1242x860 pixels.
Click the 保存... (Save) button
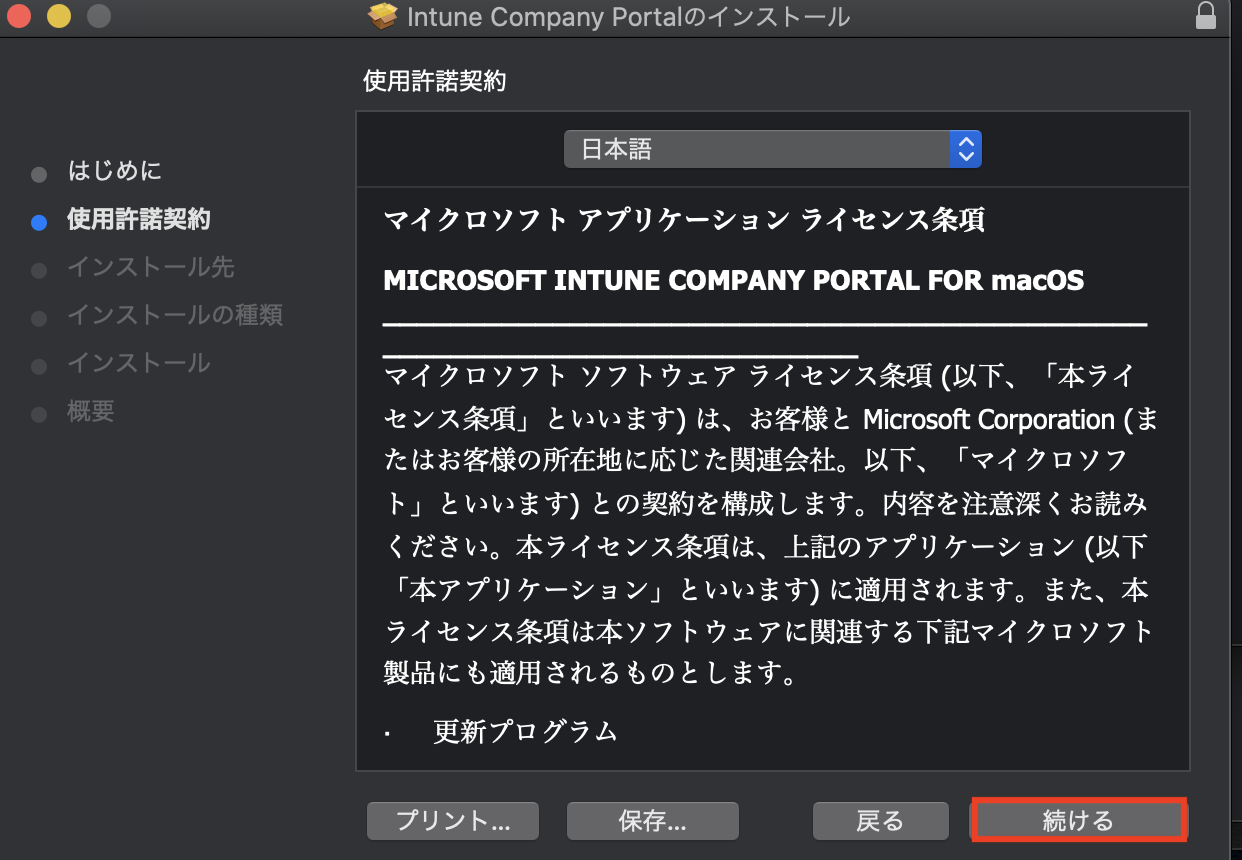click(x=652, y=821)
